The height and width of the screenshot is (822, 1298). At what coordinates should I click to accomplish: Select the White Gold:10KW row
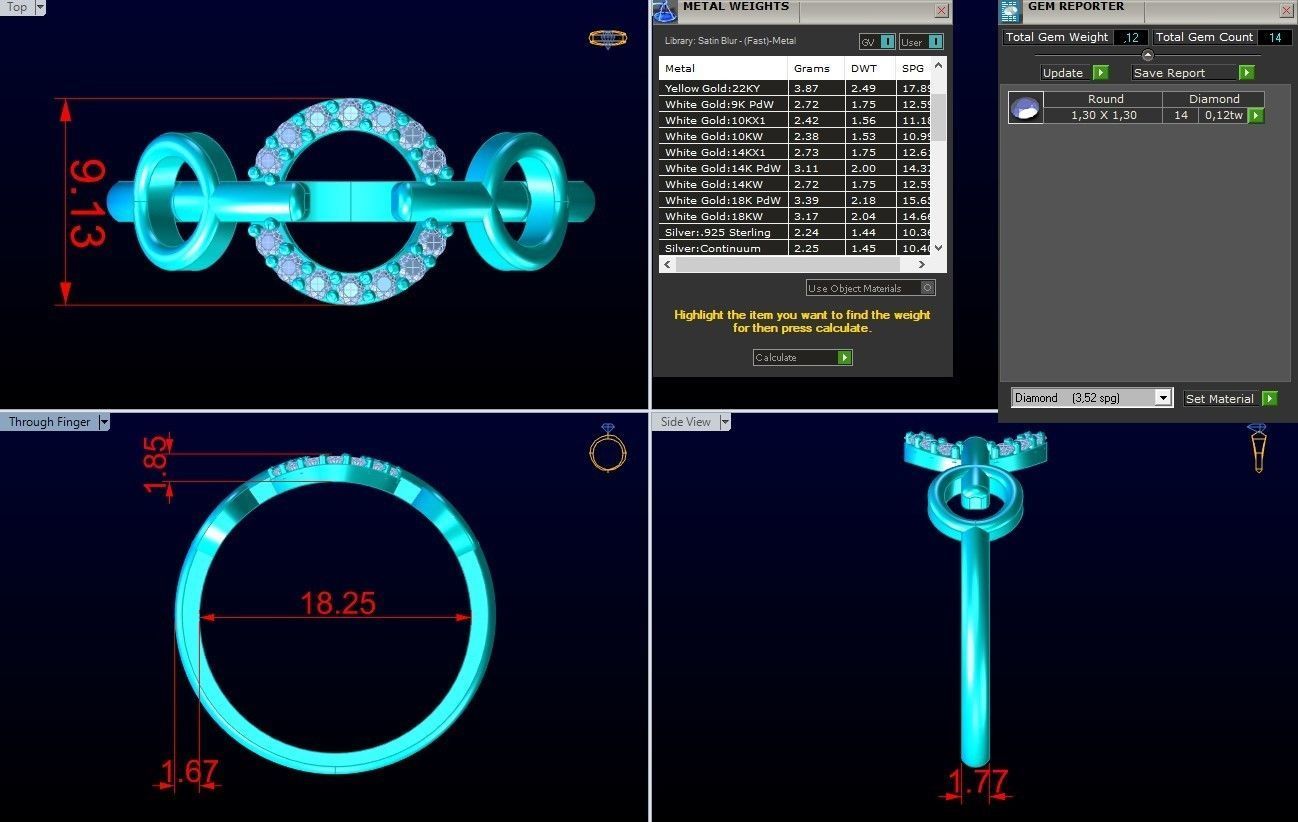tap(795, 136)
